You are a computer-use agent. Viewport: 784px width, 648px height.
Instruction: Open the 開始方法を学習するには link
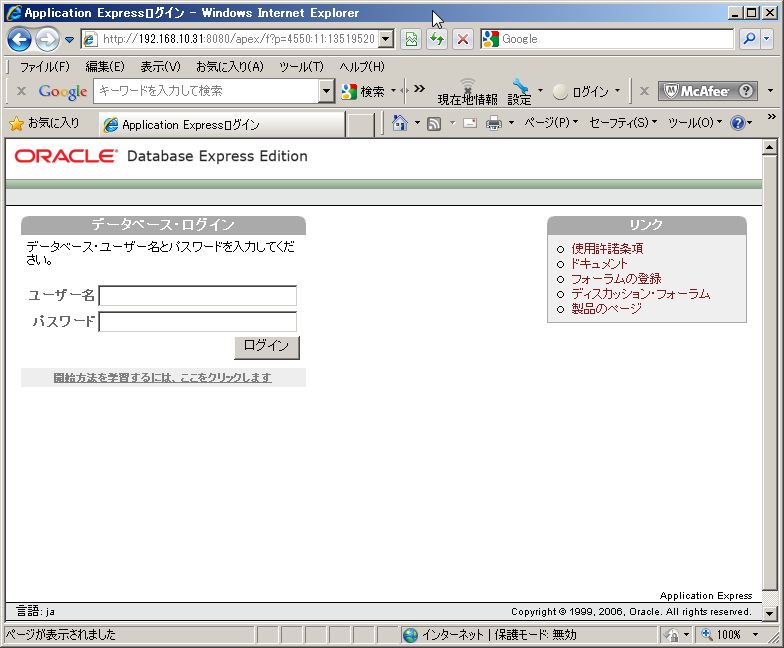[162, 378]
